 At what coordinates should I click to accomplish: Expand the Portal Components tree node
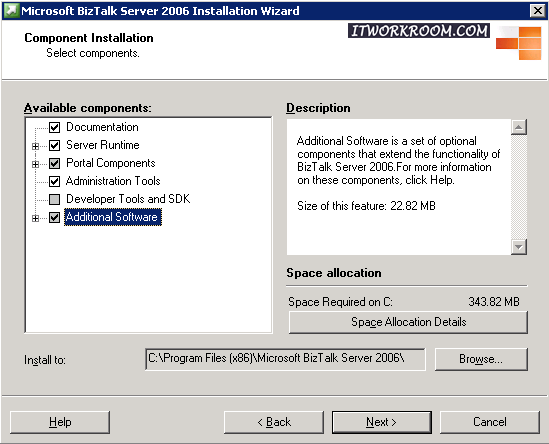(35, 164)
